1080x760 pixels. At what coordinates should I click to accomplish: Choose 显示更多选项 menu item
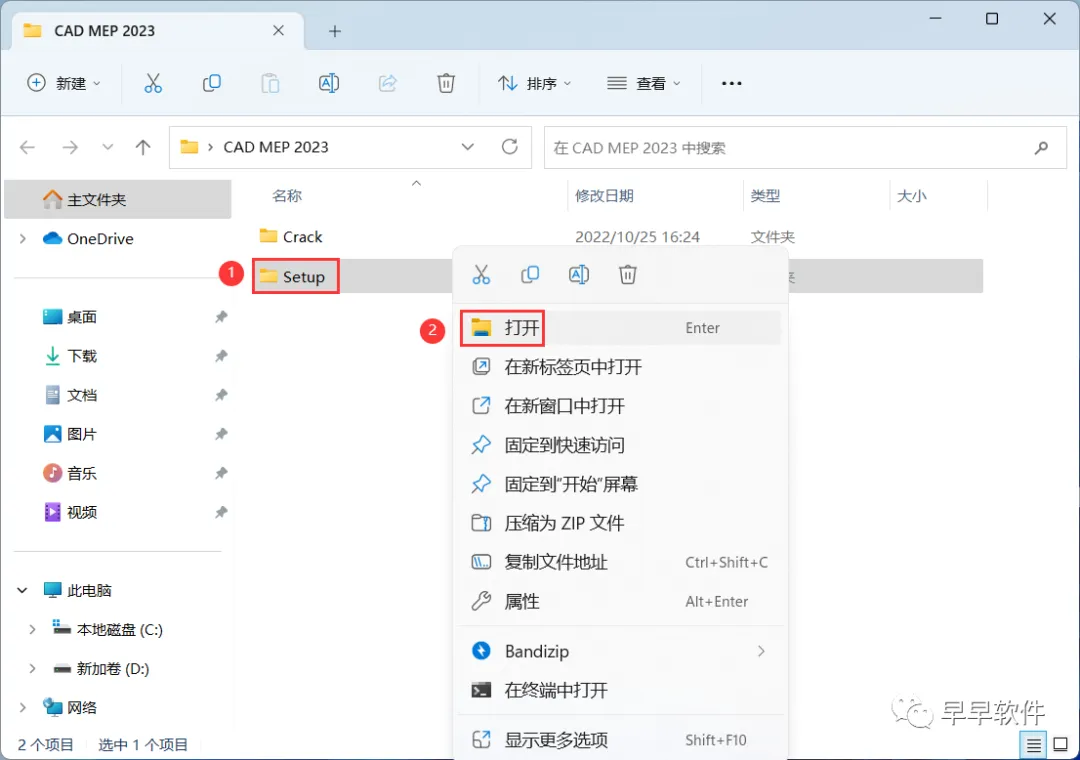(620, 740)
